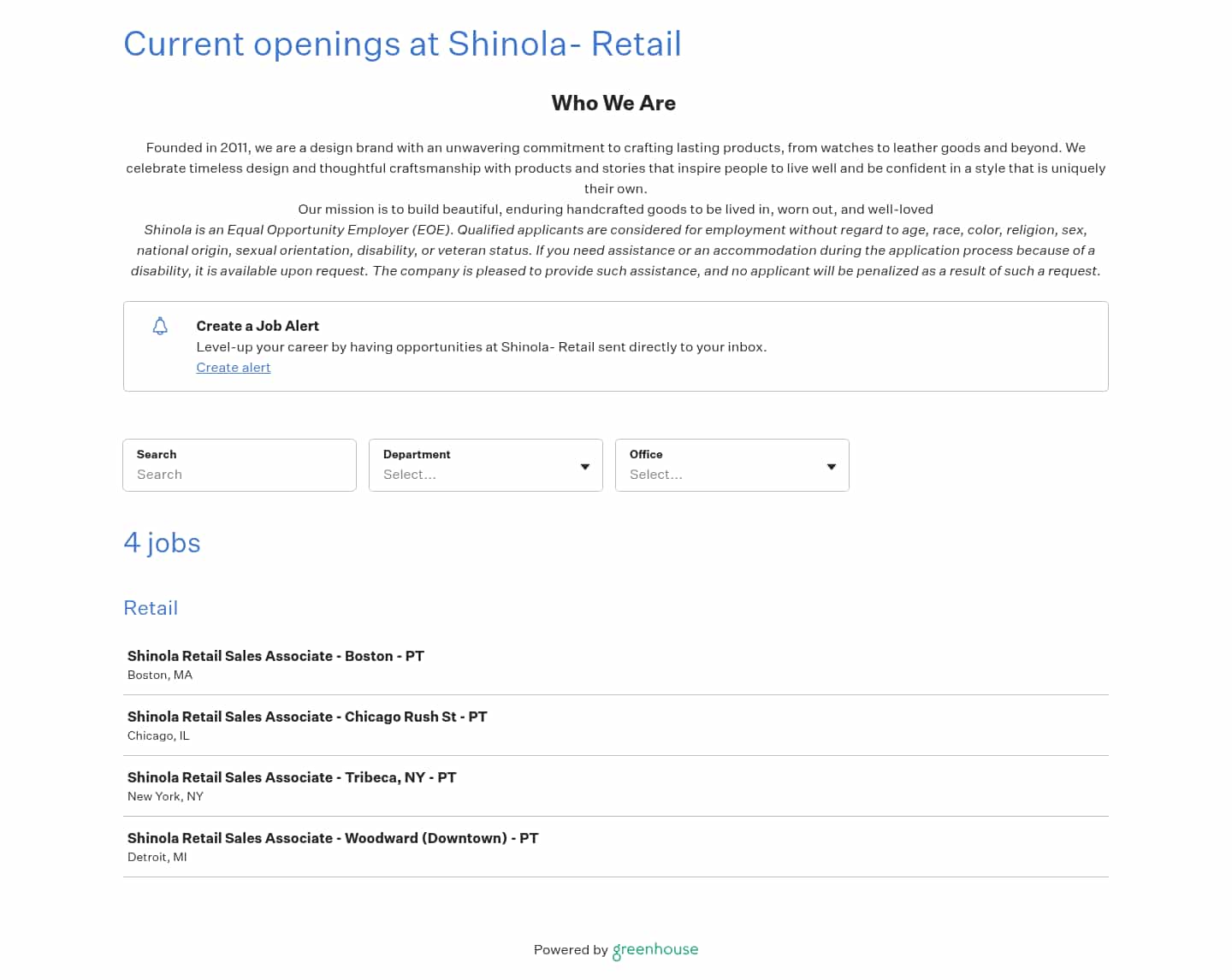
Task: Click the "Current openings at Shinola- Retail" heading
Action: (x=402, y=44)
